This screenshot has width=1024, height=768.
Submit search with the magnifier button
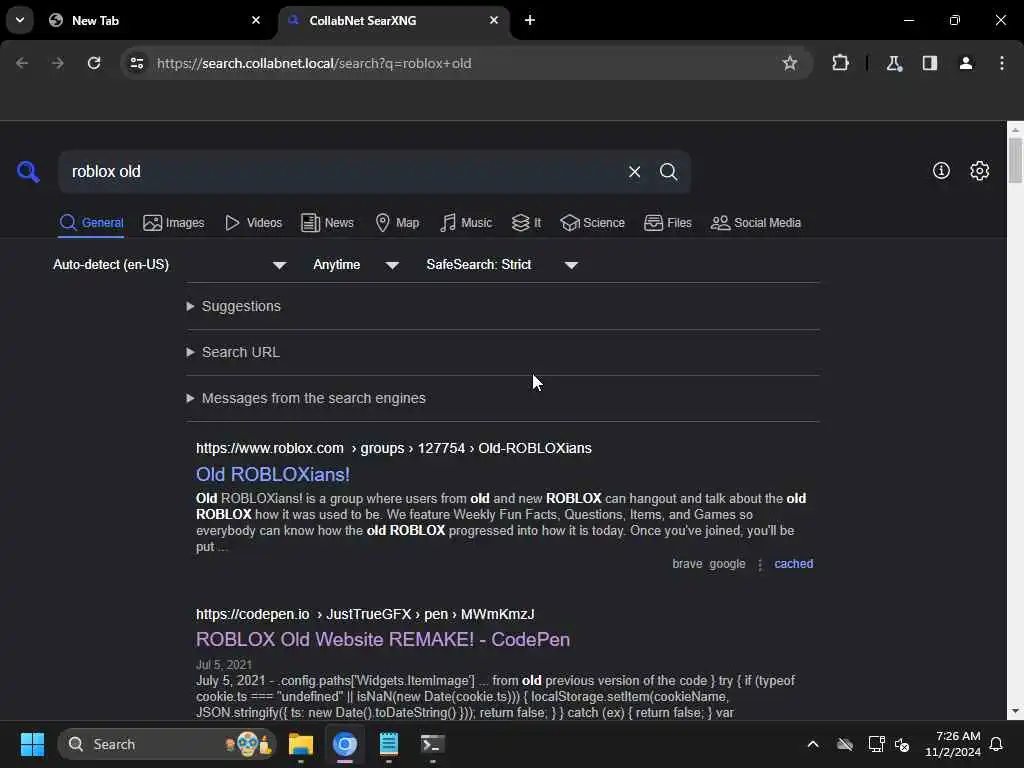[x=668, y=172]
